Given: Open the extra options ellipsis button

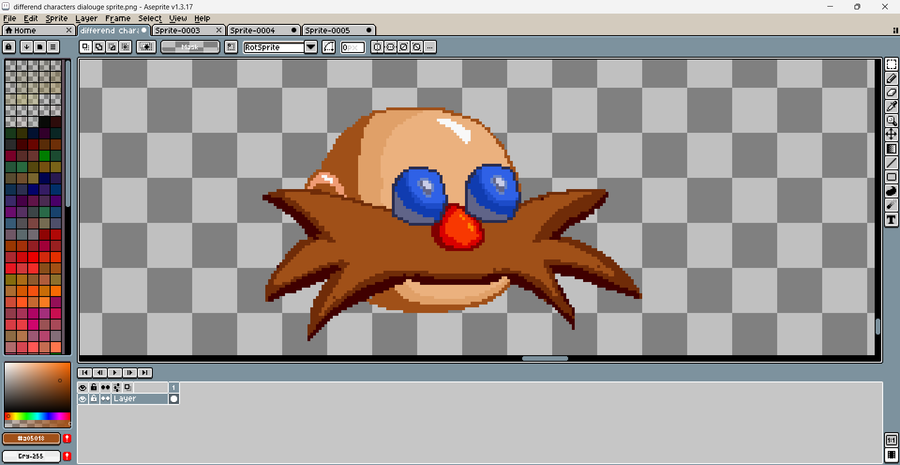Looking at the screenshot, I should click(x=430, y=47).
